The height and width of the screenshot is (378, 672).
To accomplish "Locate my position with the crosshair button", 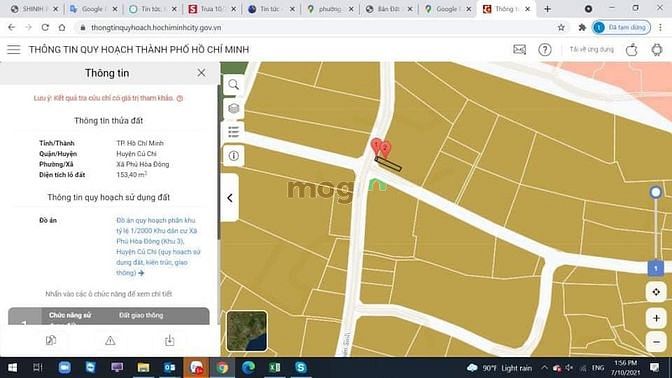I will [x=656, y=292].
